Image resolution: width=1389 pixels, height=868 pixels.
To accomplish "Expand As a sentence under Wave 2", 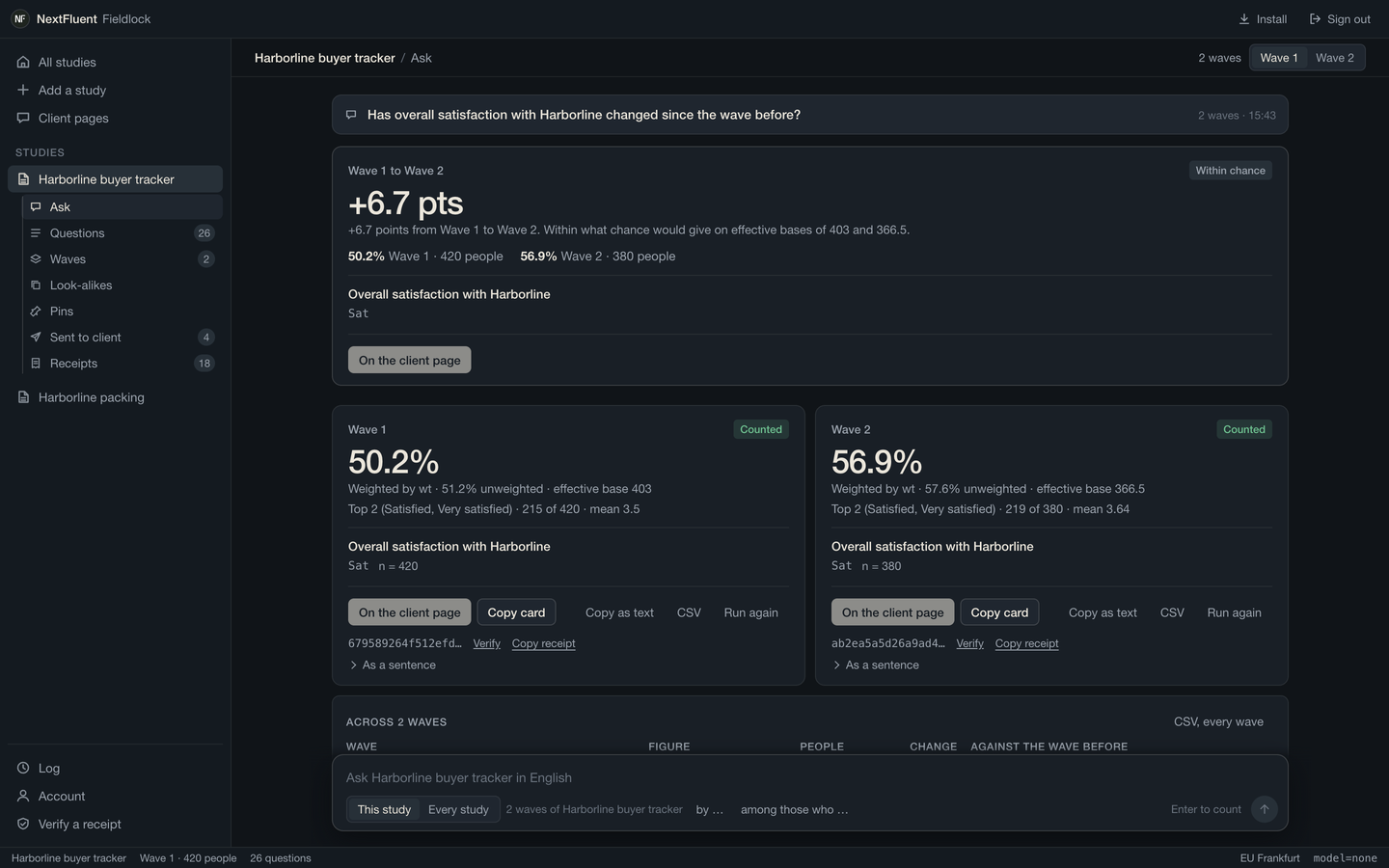I will (x=876, y=665).
